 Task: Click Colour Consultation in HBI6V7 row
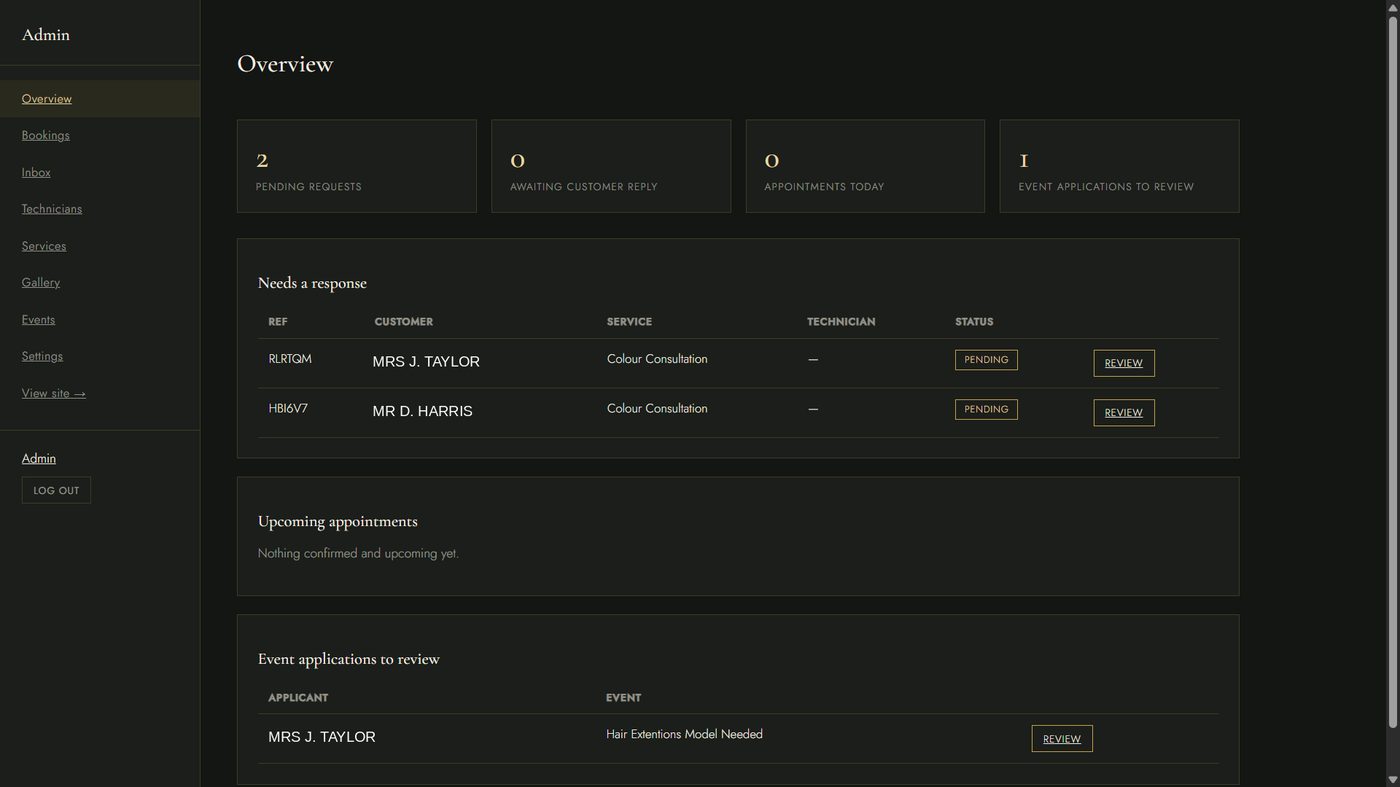pyautogui.click(x=657, y=409)
